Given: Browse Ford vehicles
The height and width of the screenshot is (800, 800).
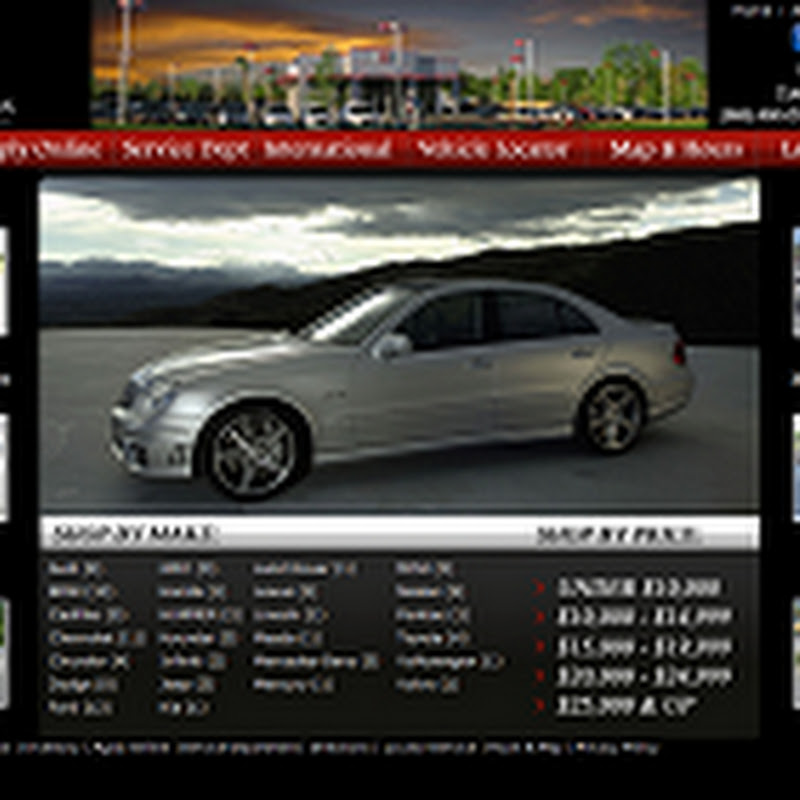Looking at the screenshot, I should tap(80, 708).
